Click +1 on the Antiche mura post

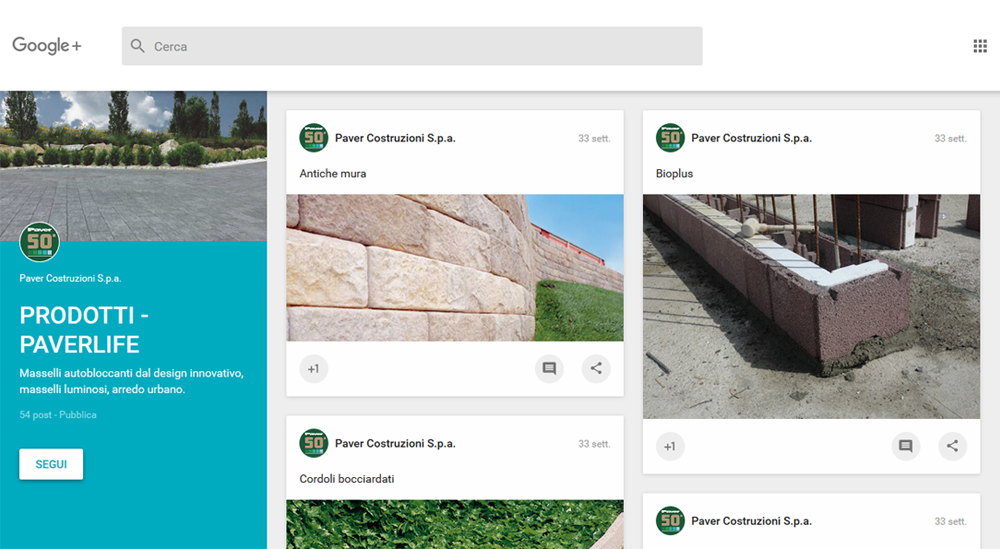tap(313, 369)
